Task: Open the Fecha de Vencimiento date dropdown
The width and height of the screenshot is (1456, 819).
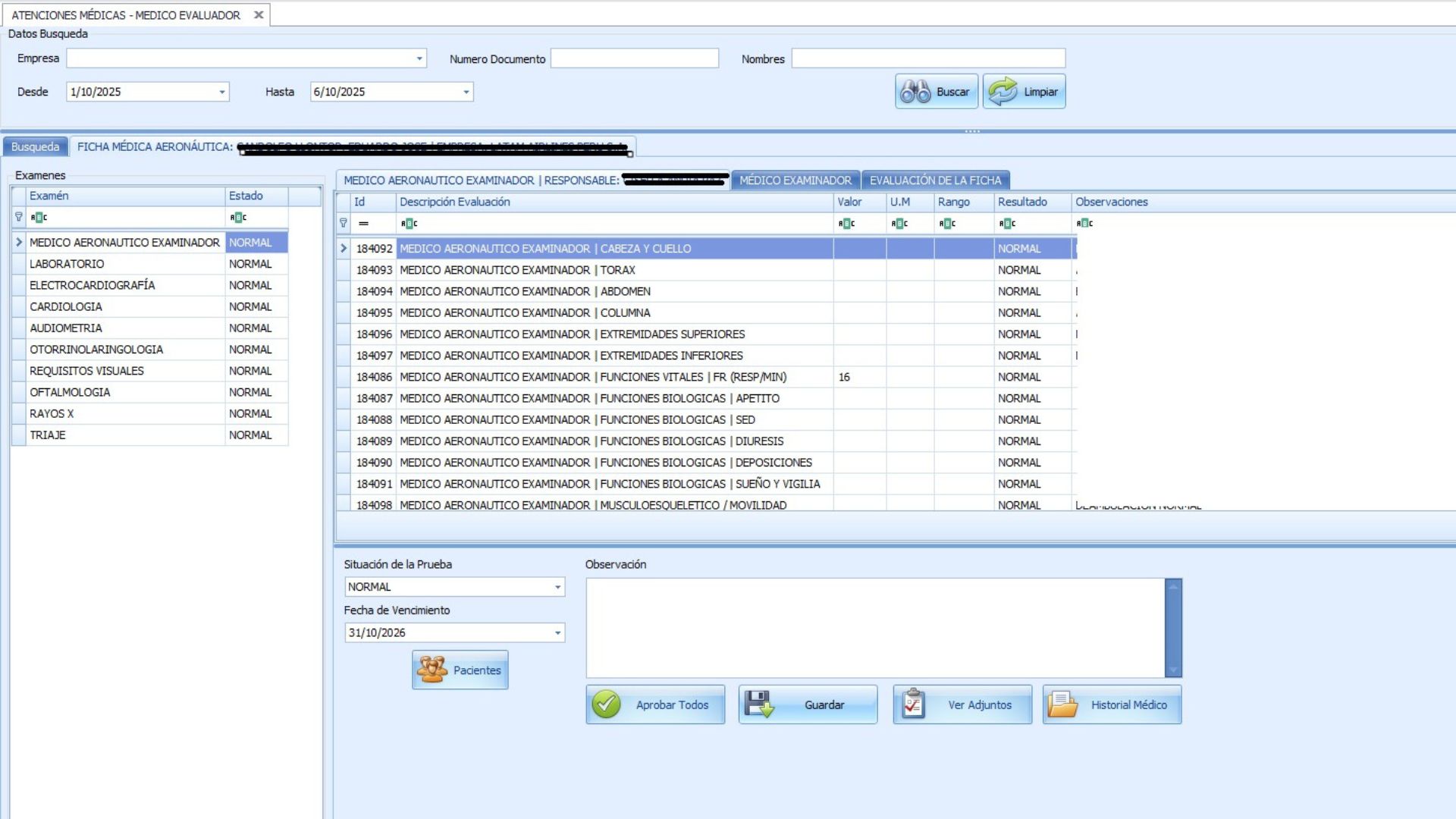Action: (x=558, y=632)
